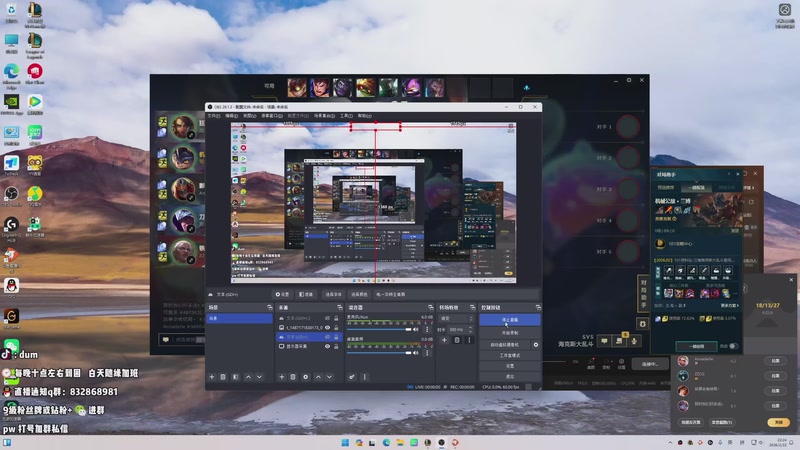800x450 pixels.
Task: Move selected scene up with arrow
Action: [248, 377]
